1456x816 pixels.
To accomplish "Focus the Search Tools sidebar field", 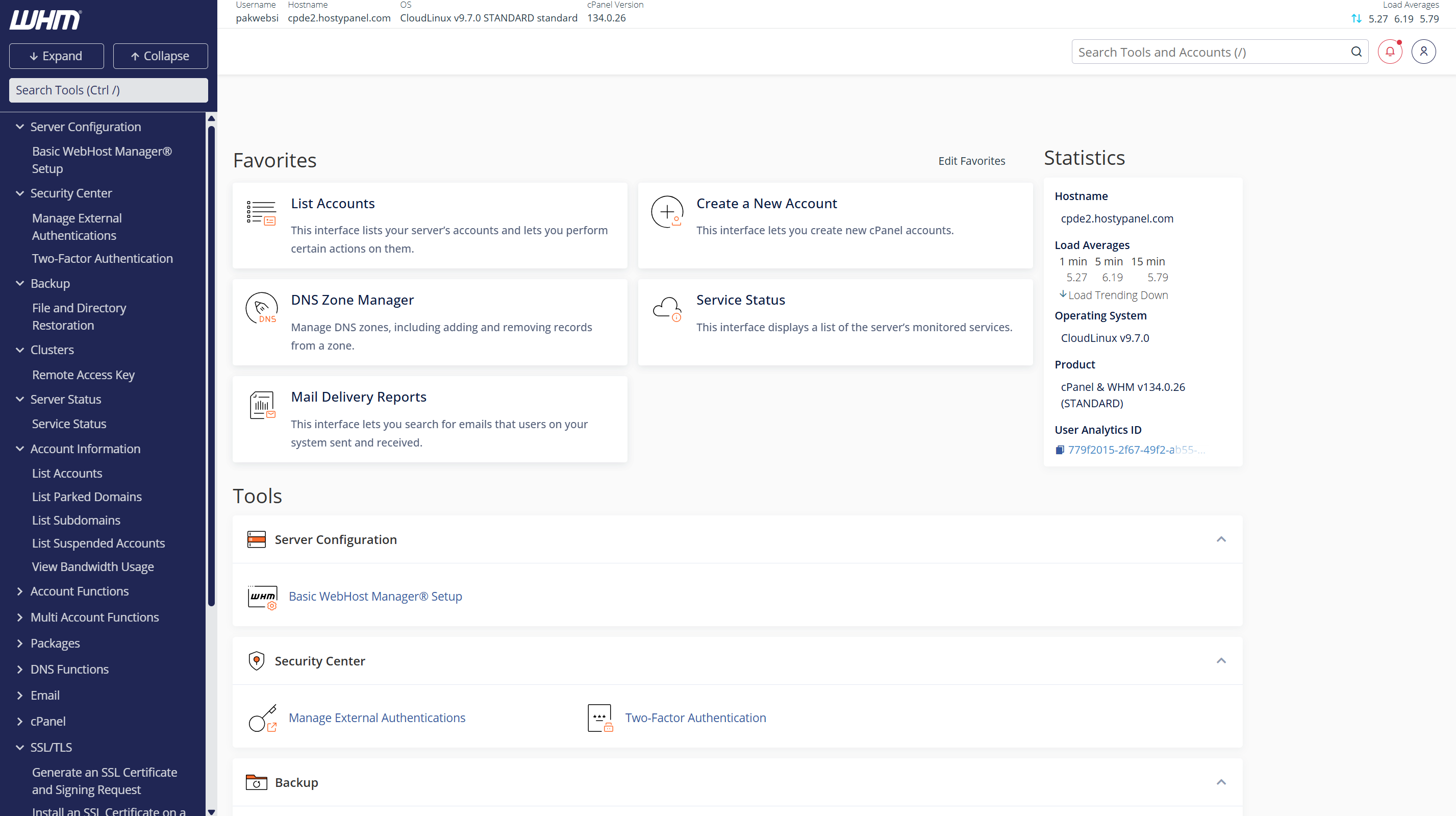I will click(x=109, y=90).
